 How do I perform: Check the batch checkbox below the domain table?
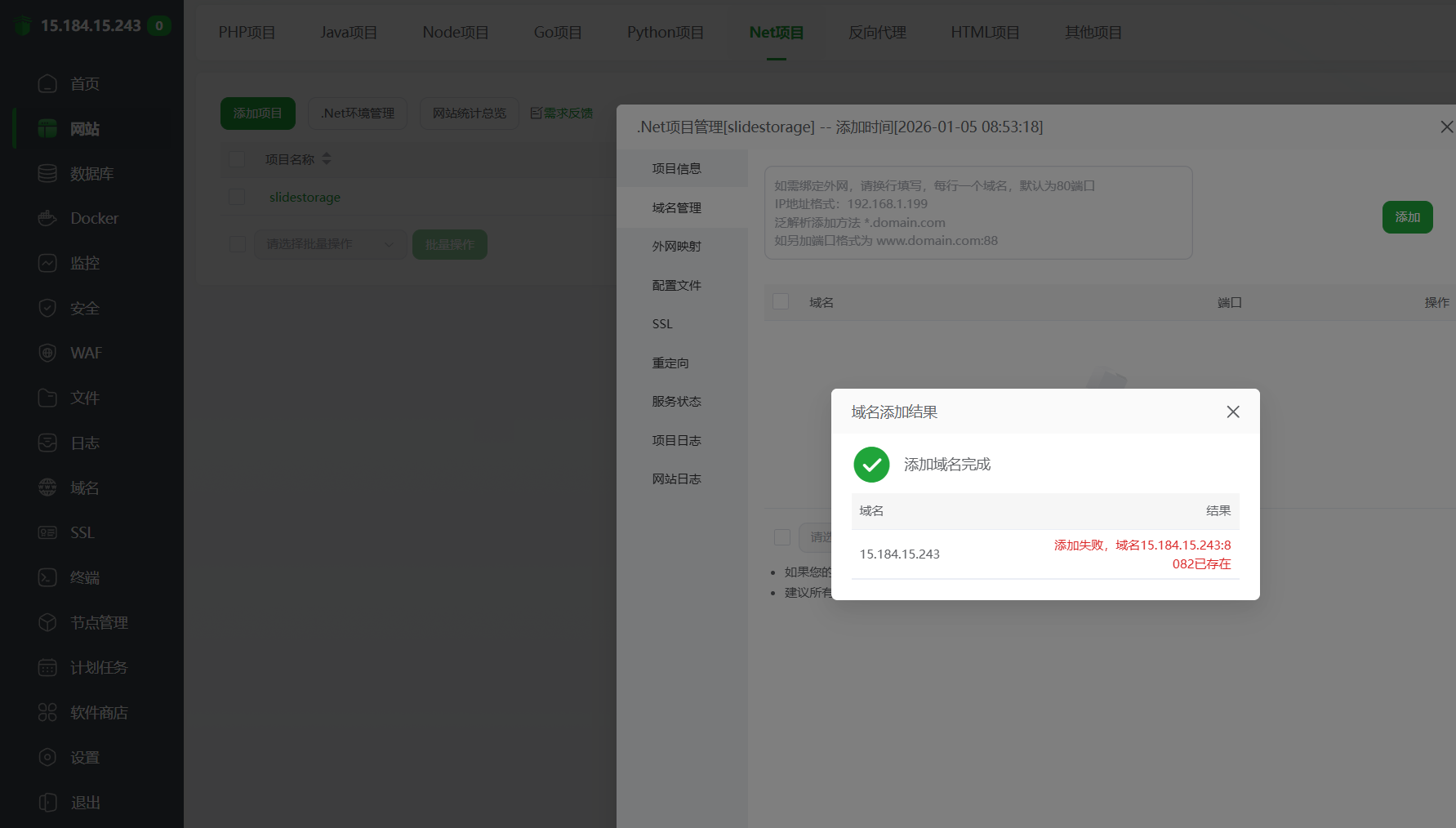pyautogui.click(x=781, y=536)
